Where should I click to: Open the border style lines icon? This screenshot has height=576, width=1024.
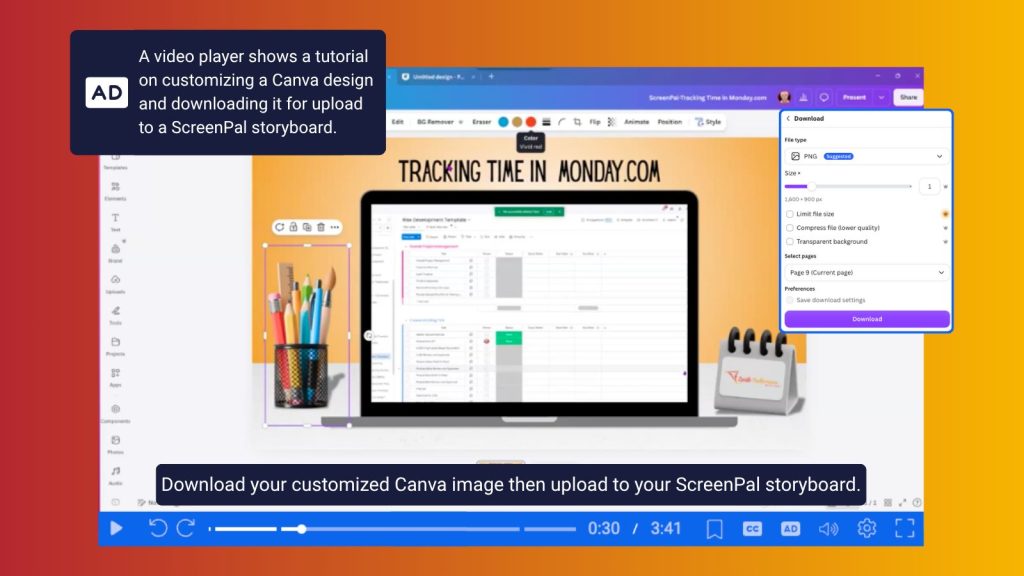[x=546, y=121]
